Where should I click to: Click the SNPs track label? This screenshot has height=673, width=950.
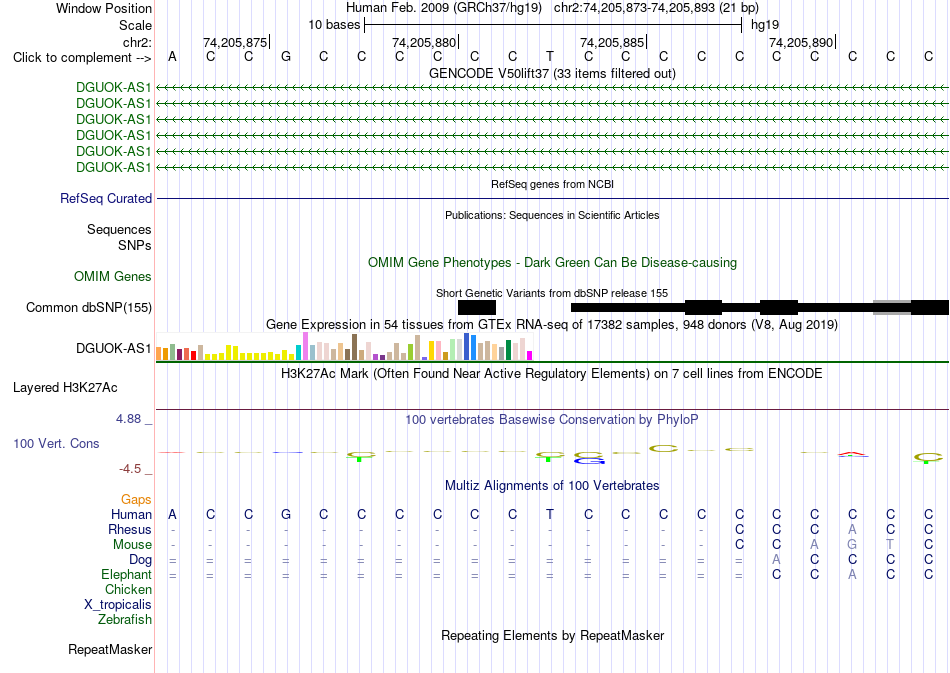click(135, 245)
